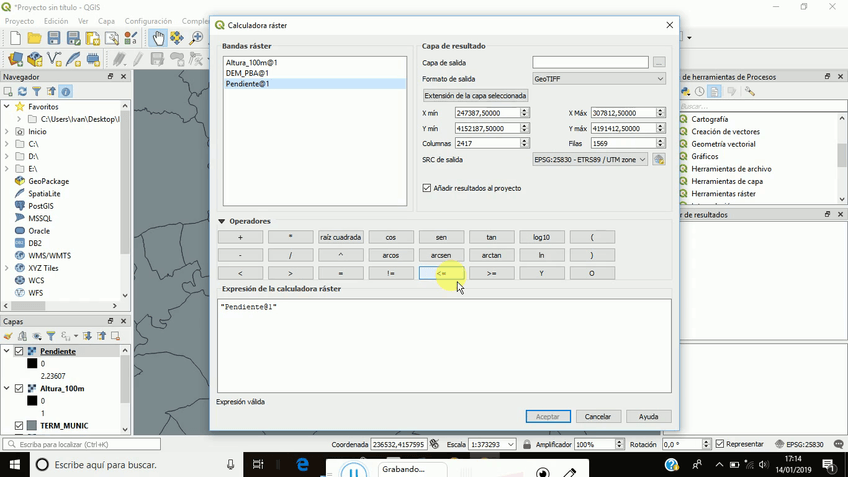
Task: Toggle 'Añadir resultados al proyecto' checkbox
Action: point(427,188)
